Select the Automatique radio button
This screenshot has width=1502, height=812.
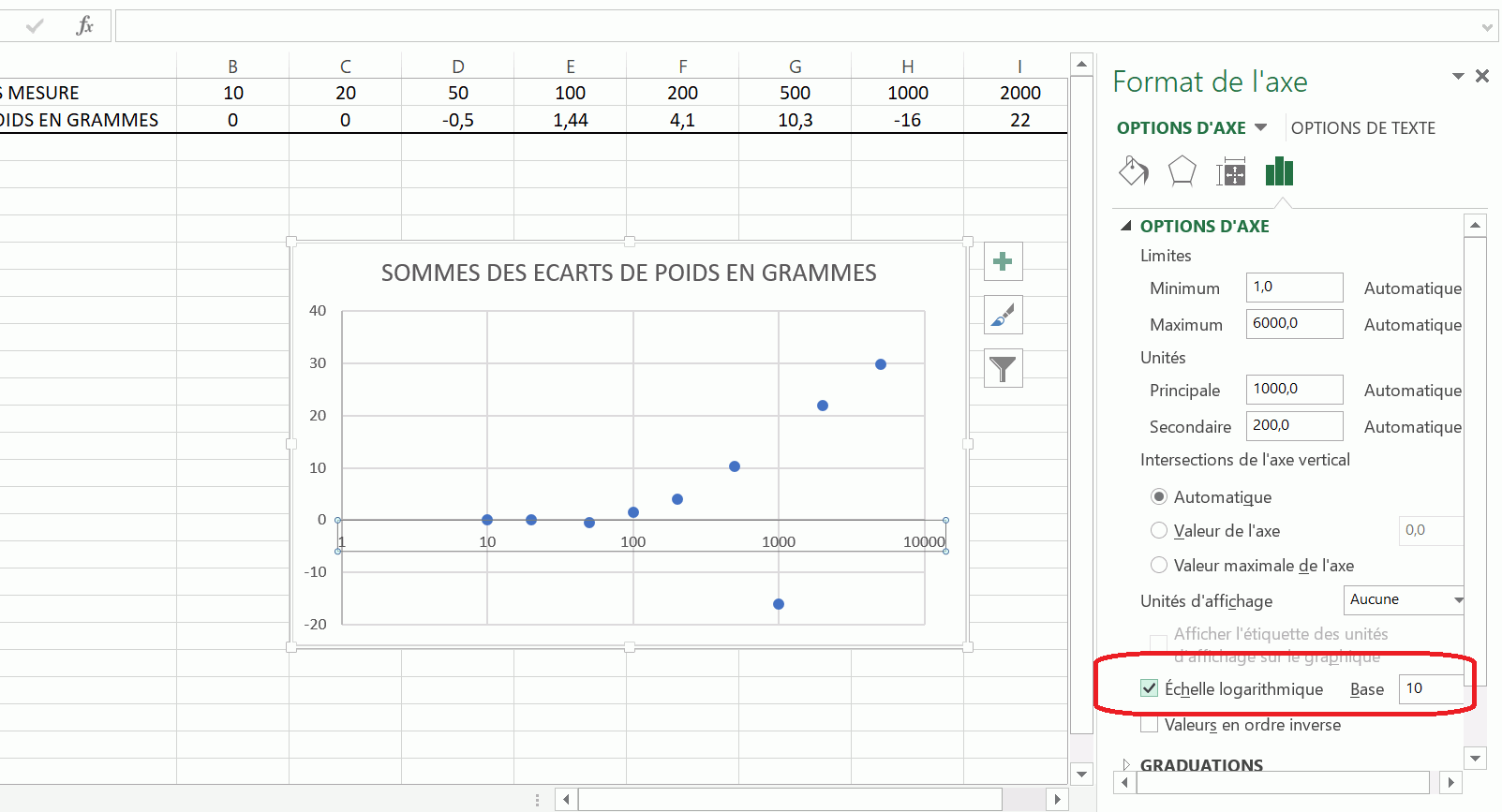pos(1159,496)
